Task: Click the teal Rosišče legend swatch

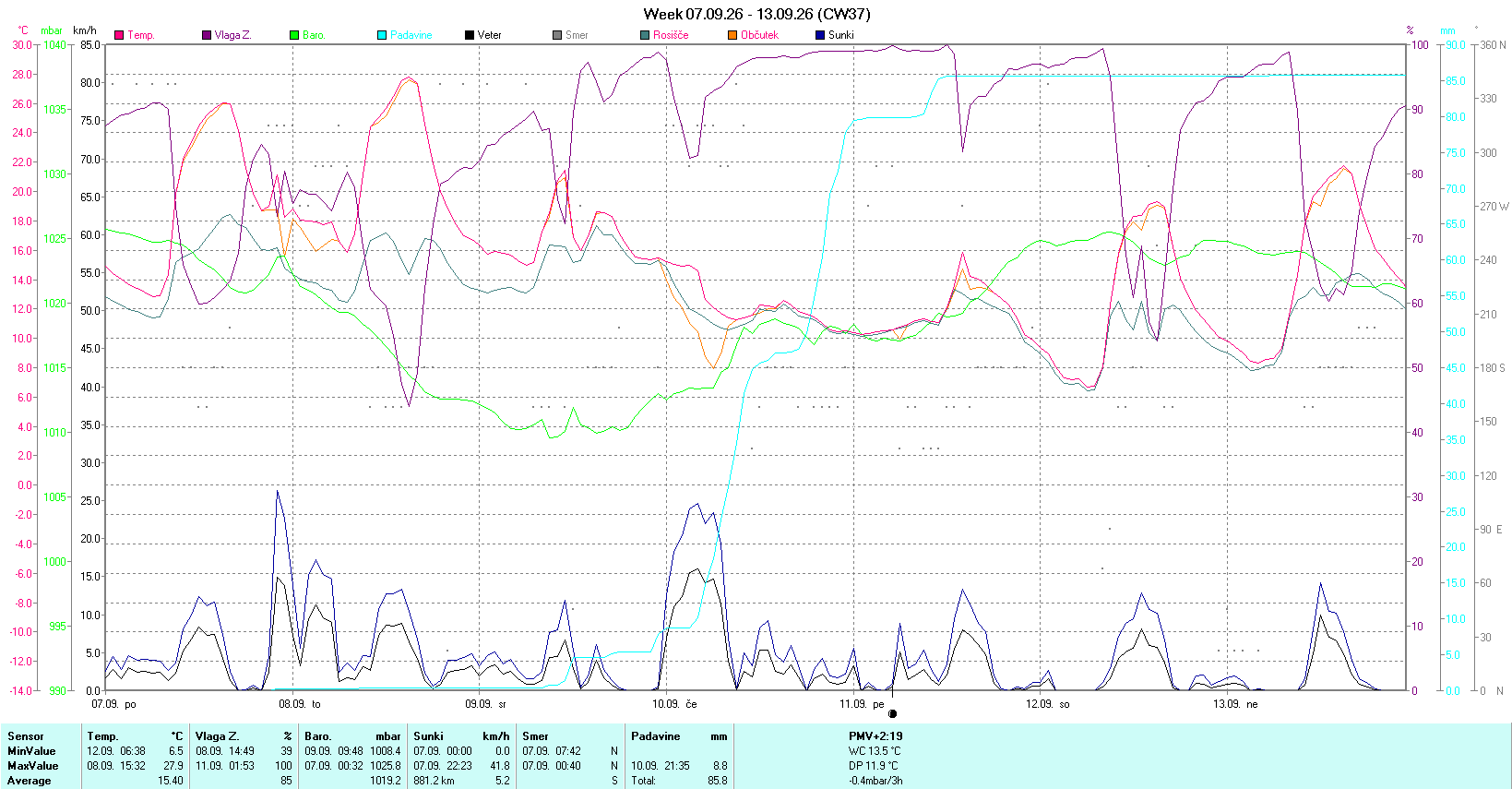Action: [645, 35]
